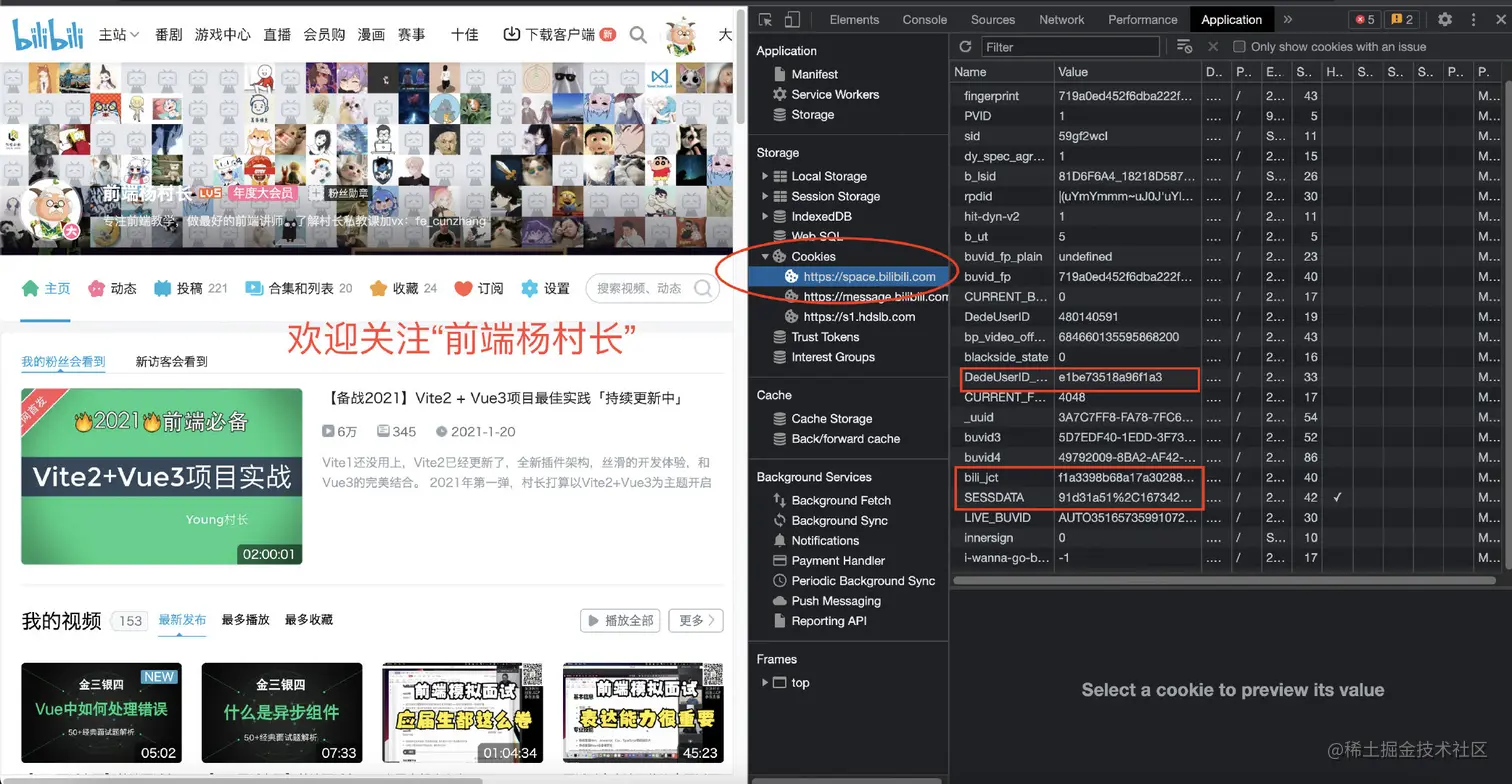Click the bilibili logo

49,34
